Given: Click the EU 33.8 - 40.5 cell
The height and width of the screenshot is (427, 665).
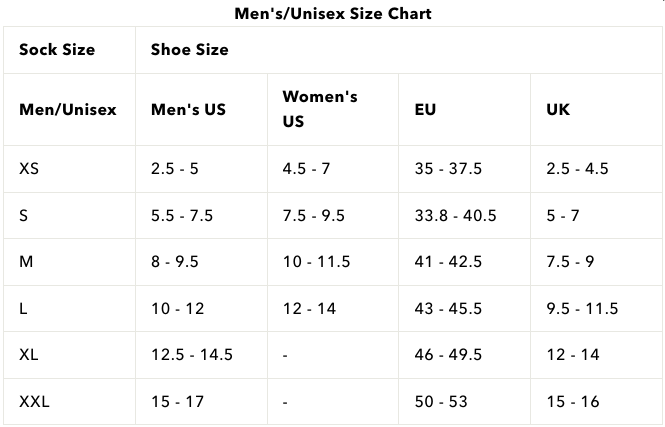Looking at the screenshot, I should pos(455,215).
